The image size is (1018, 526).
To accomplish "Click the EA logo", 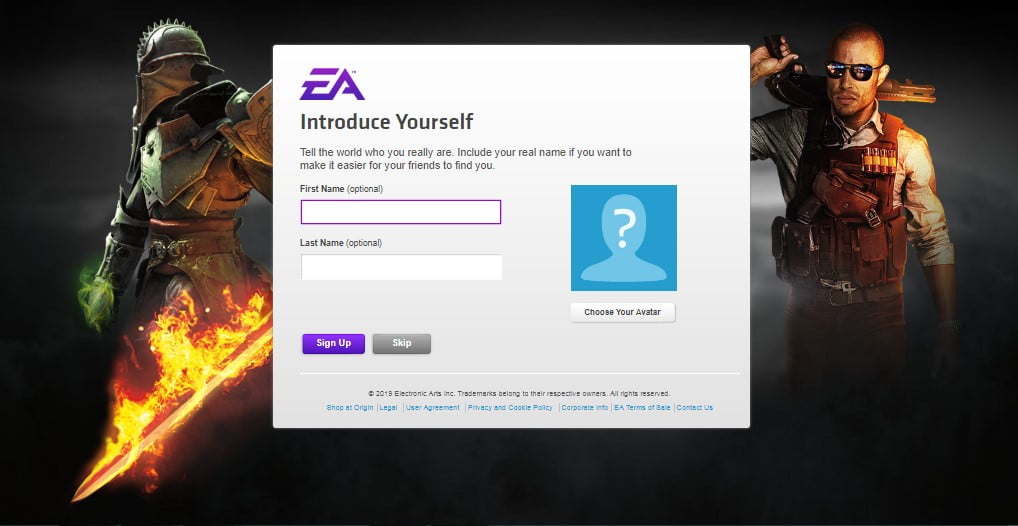I will click(x=332, y=84).
